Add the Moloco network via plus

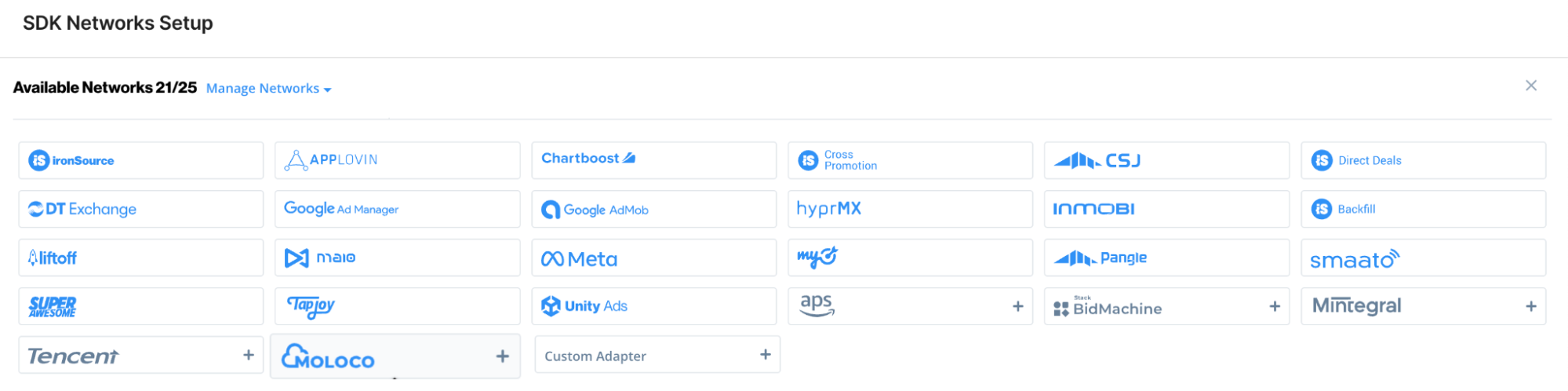tap(502, 356)
